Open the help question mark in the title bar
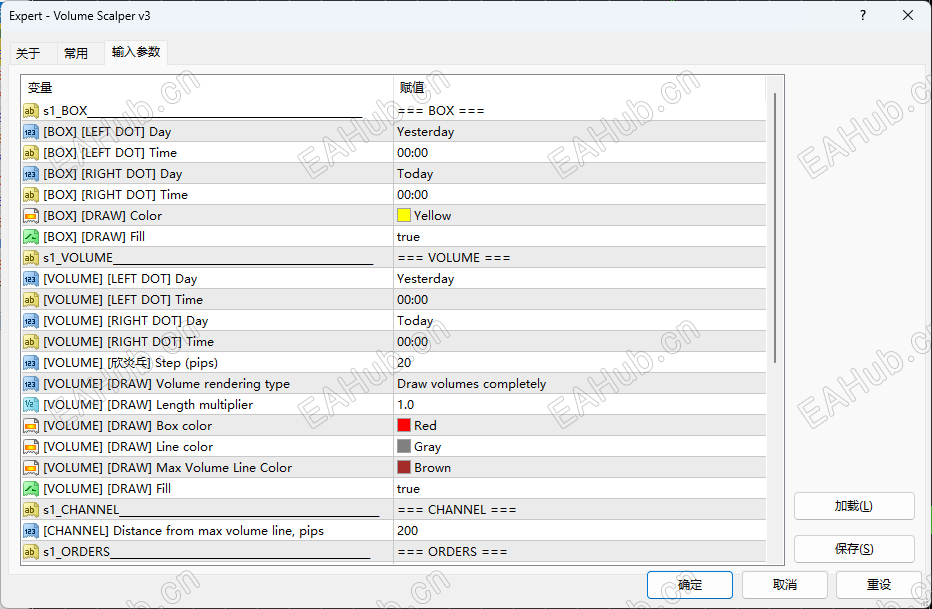Image resolution: width=932 pixels, height=609 pixels. click(863, 15)
